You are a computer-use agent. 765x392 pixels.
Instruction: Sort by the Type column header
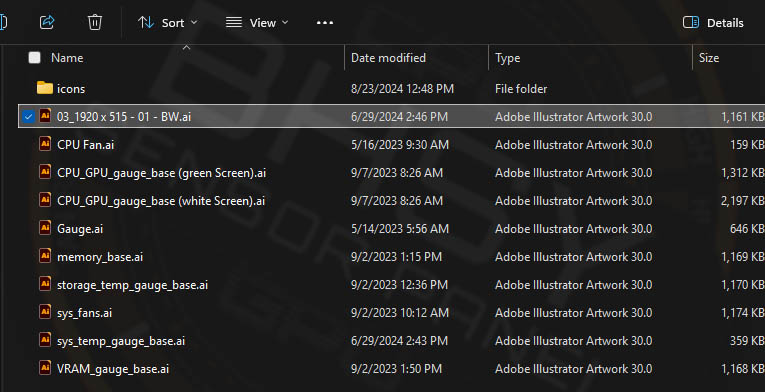point(507,58)
